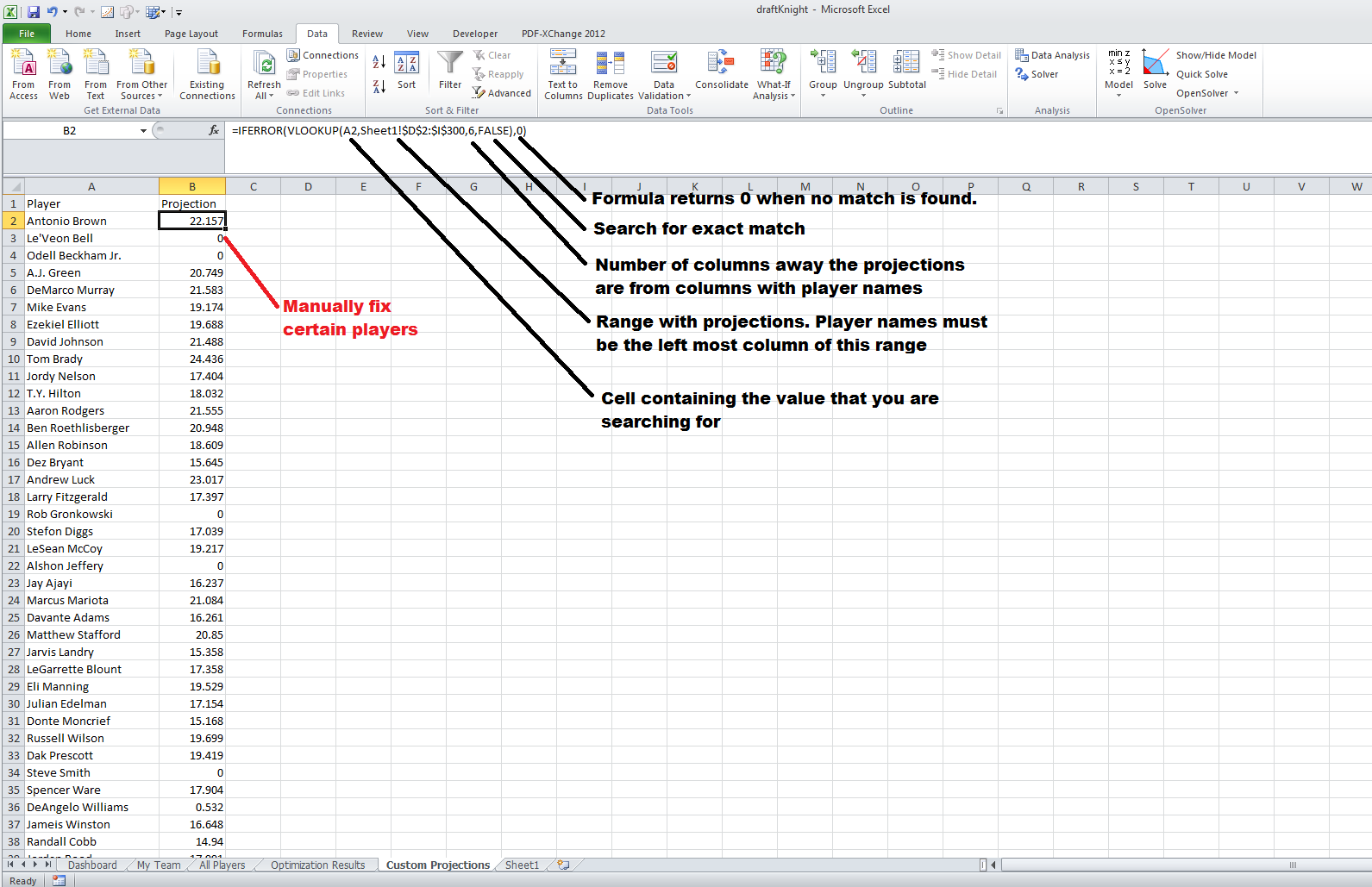This screenshot has width=1372, height=887.
Task: Open the Sheet1 worksheet tab
Action: tap(522, 865)
